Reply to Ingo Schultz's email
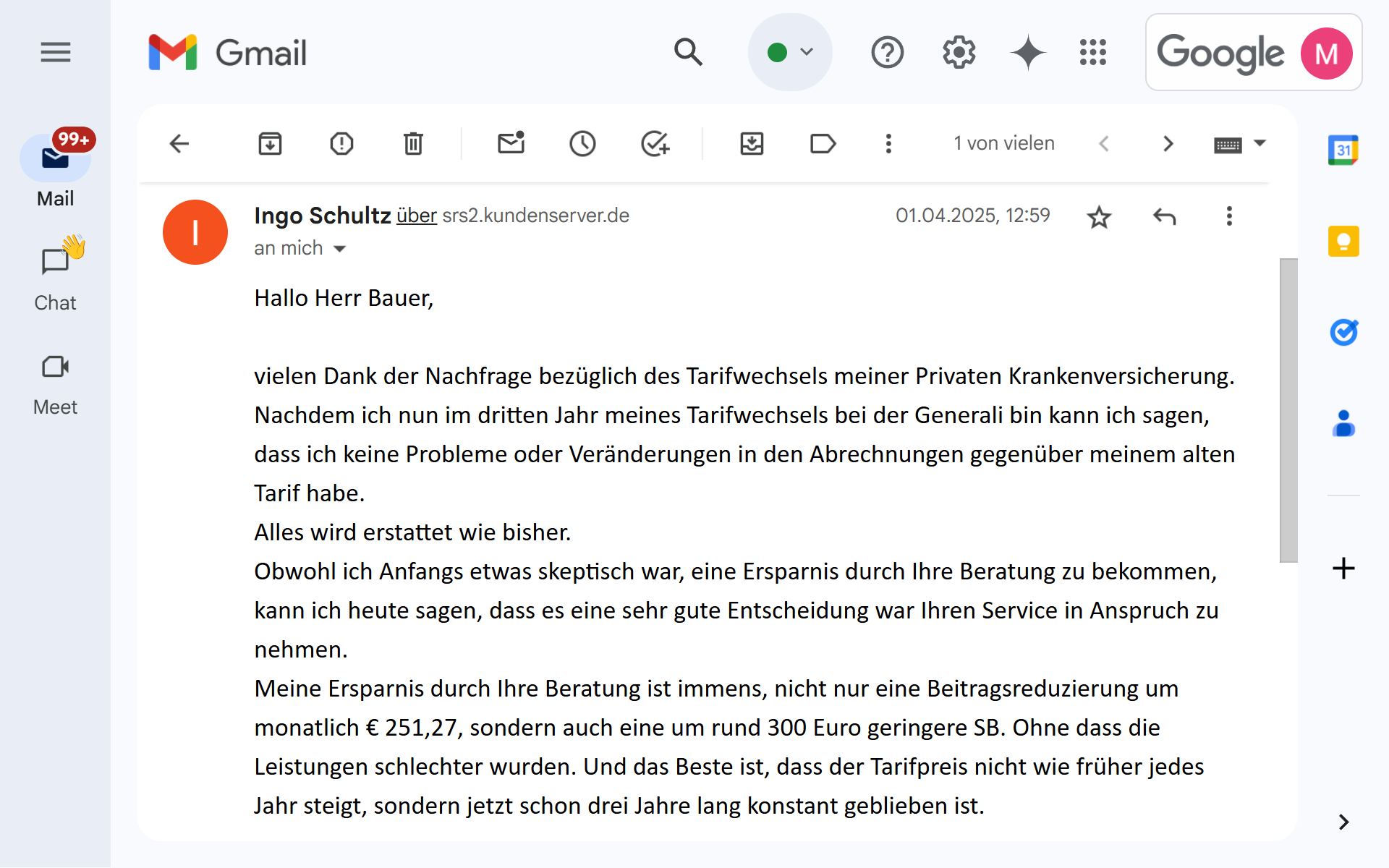Screen dimensions: 1389x868 click(x=1164, y=216)
